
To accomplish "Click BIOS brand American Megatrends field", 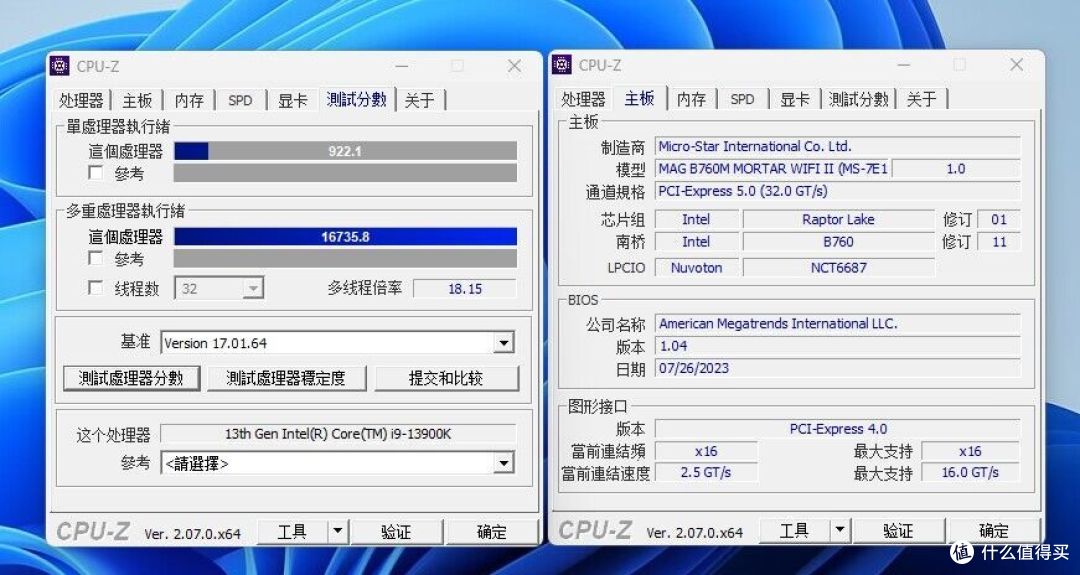I will pos(837,324).
